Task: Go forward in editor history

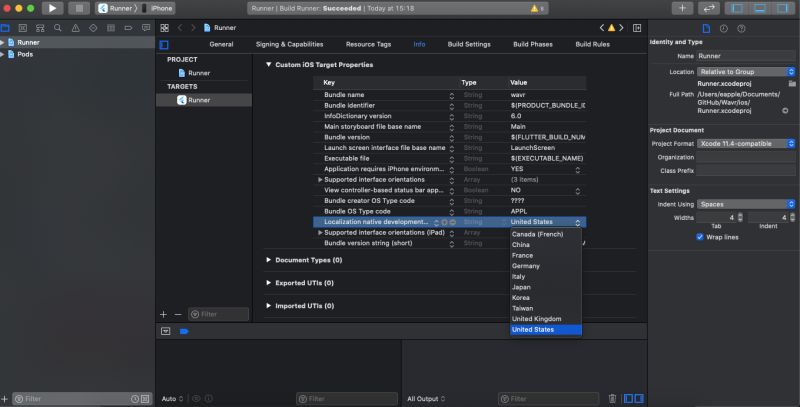Action: click(x=193, y=28)
